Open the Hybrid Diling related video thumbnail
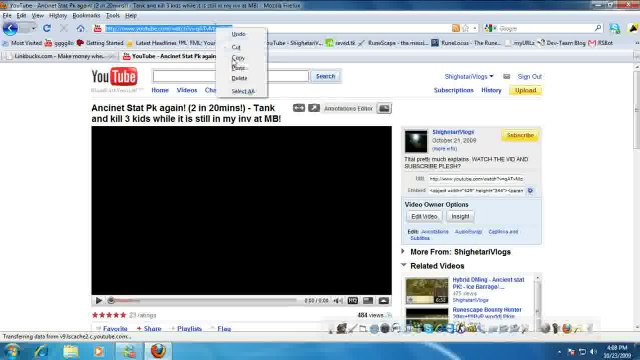Screen dimensions: 640x360 tap(427, 291)
